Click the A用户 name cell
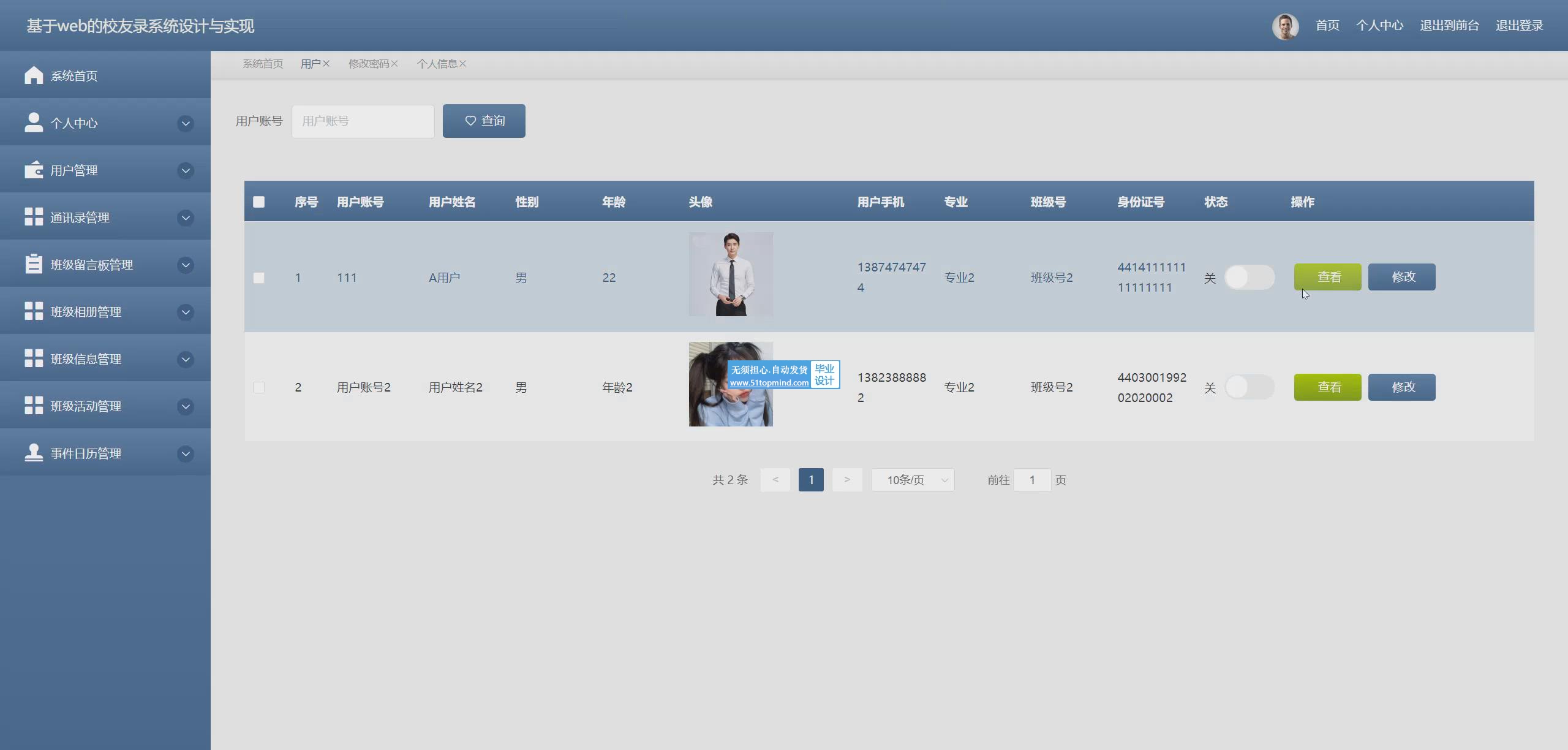1568x750 pixels. click(444, 278)
